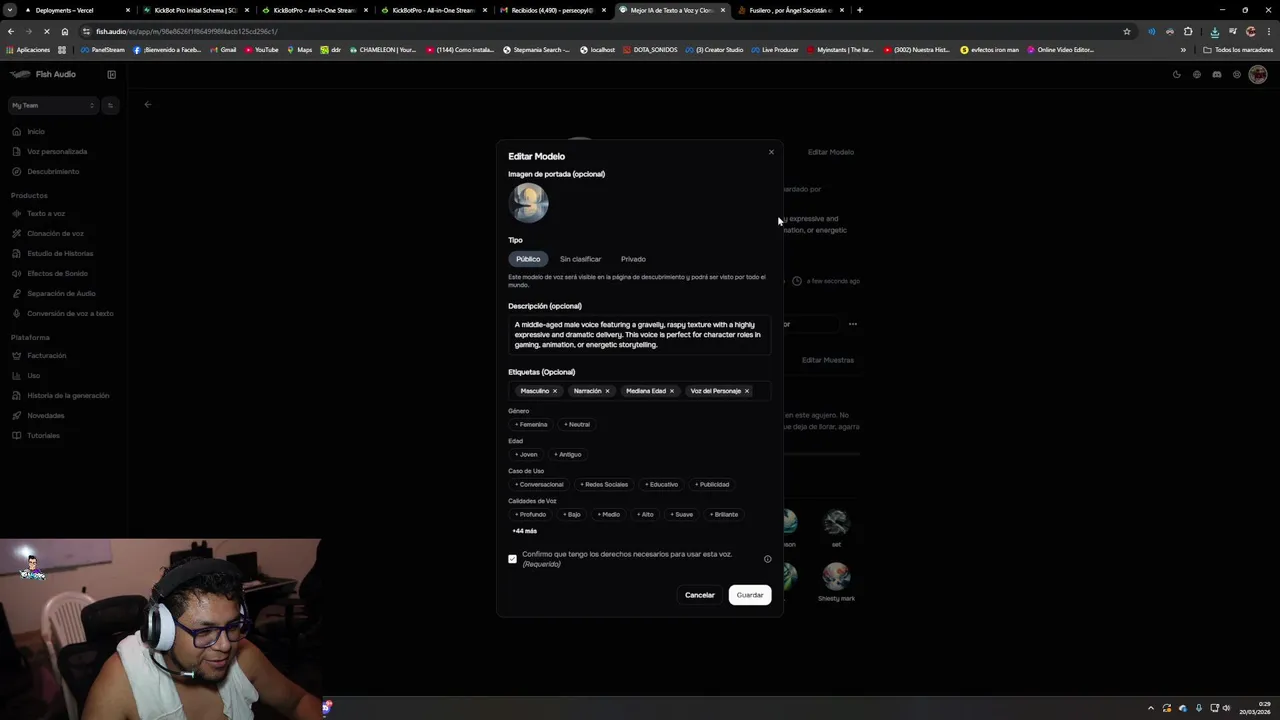Screen dimensions: 1280x720
Task: Add the Joven age tag
Action: click(526, 454)
